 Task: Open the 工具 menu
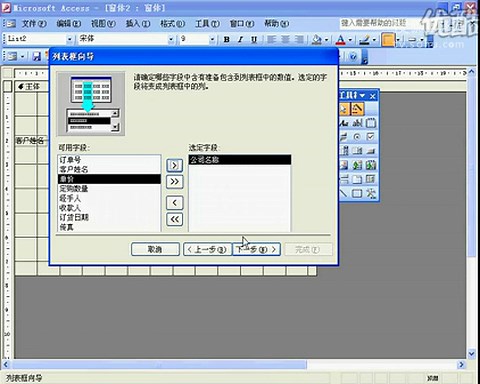(207, 24)
